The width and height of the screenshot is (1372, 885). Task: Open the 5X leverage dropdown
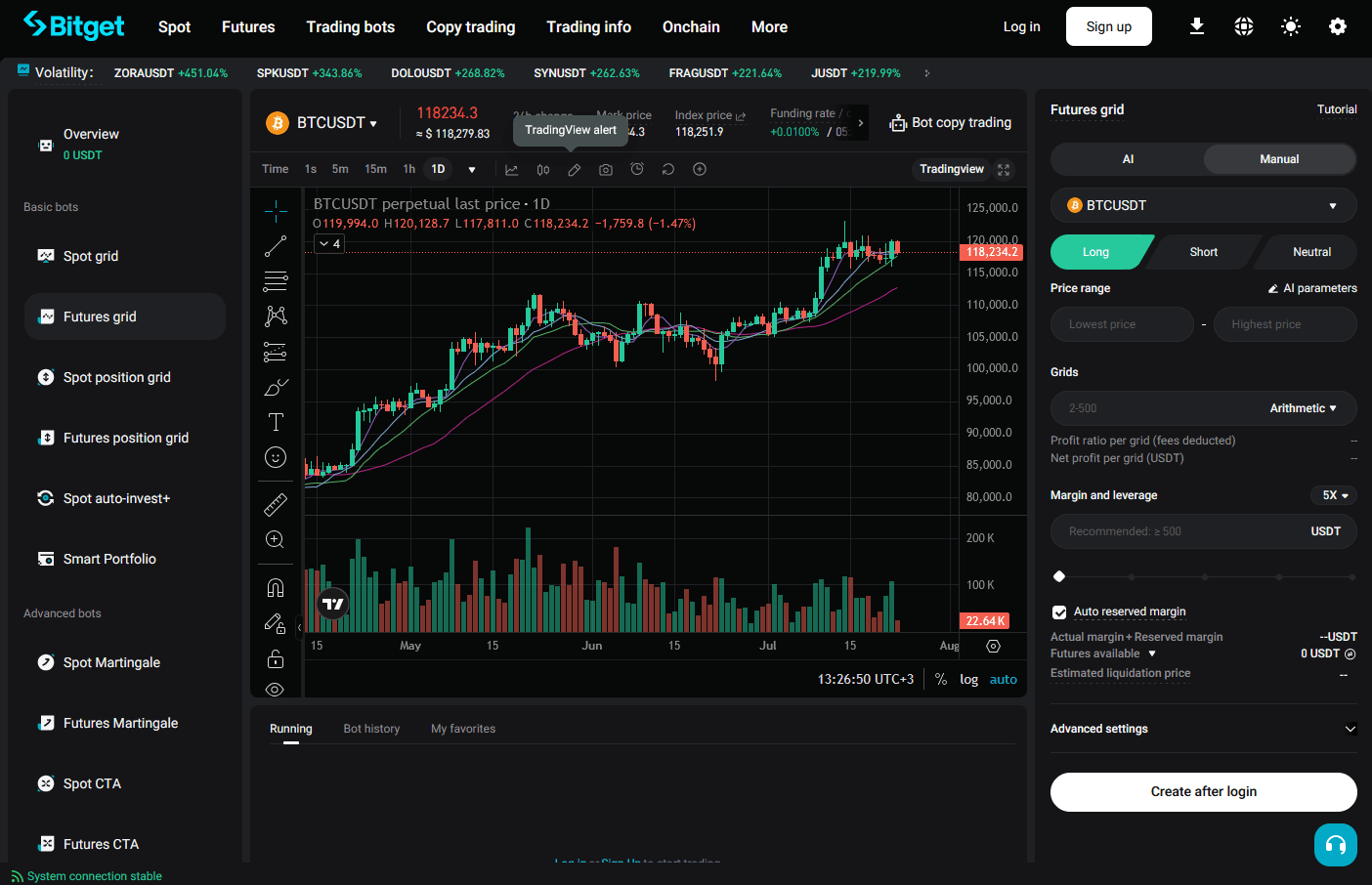(1334, 495)
